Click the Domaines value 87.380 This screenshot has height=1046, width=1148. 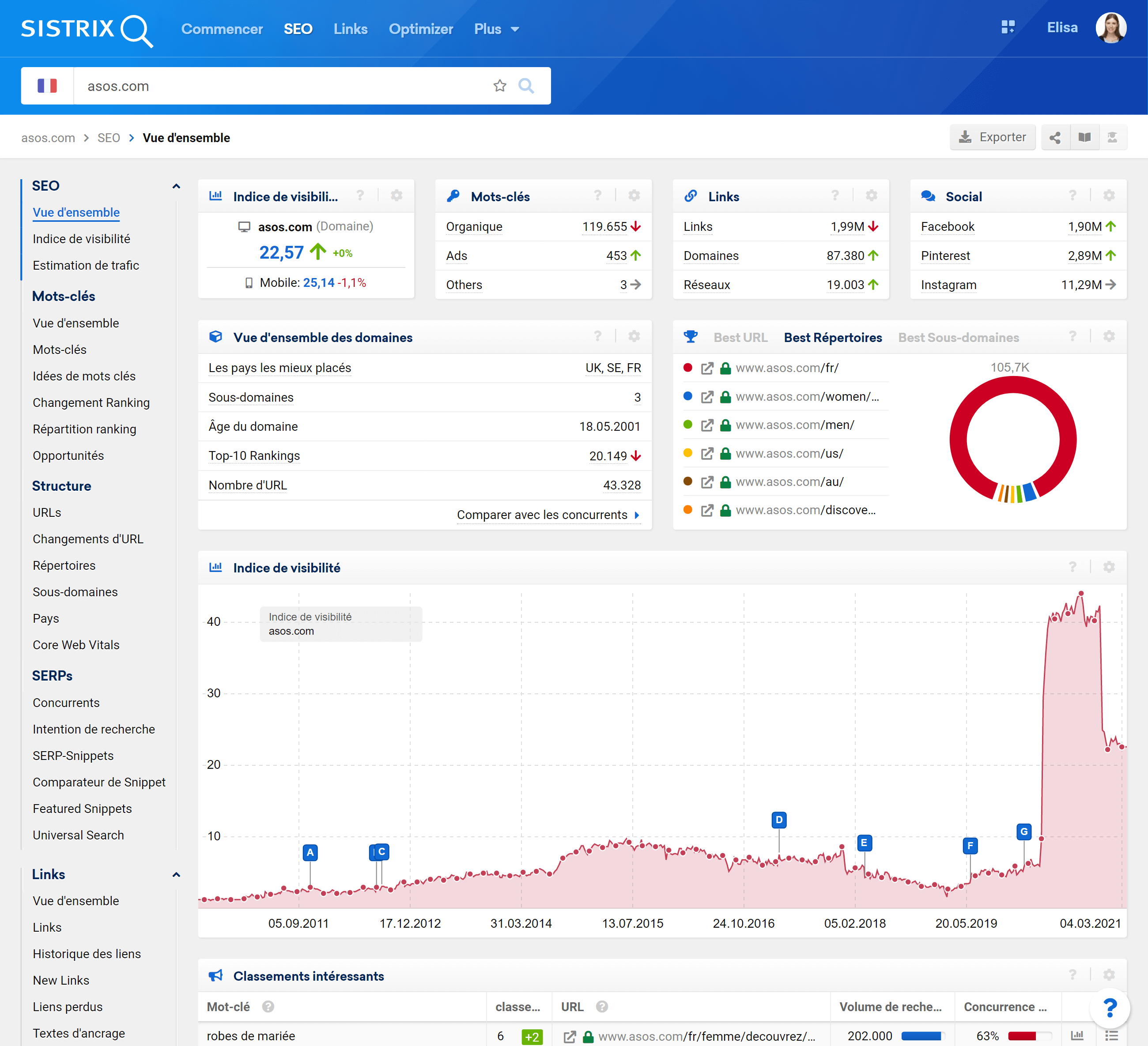click(x=845, y=256)
